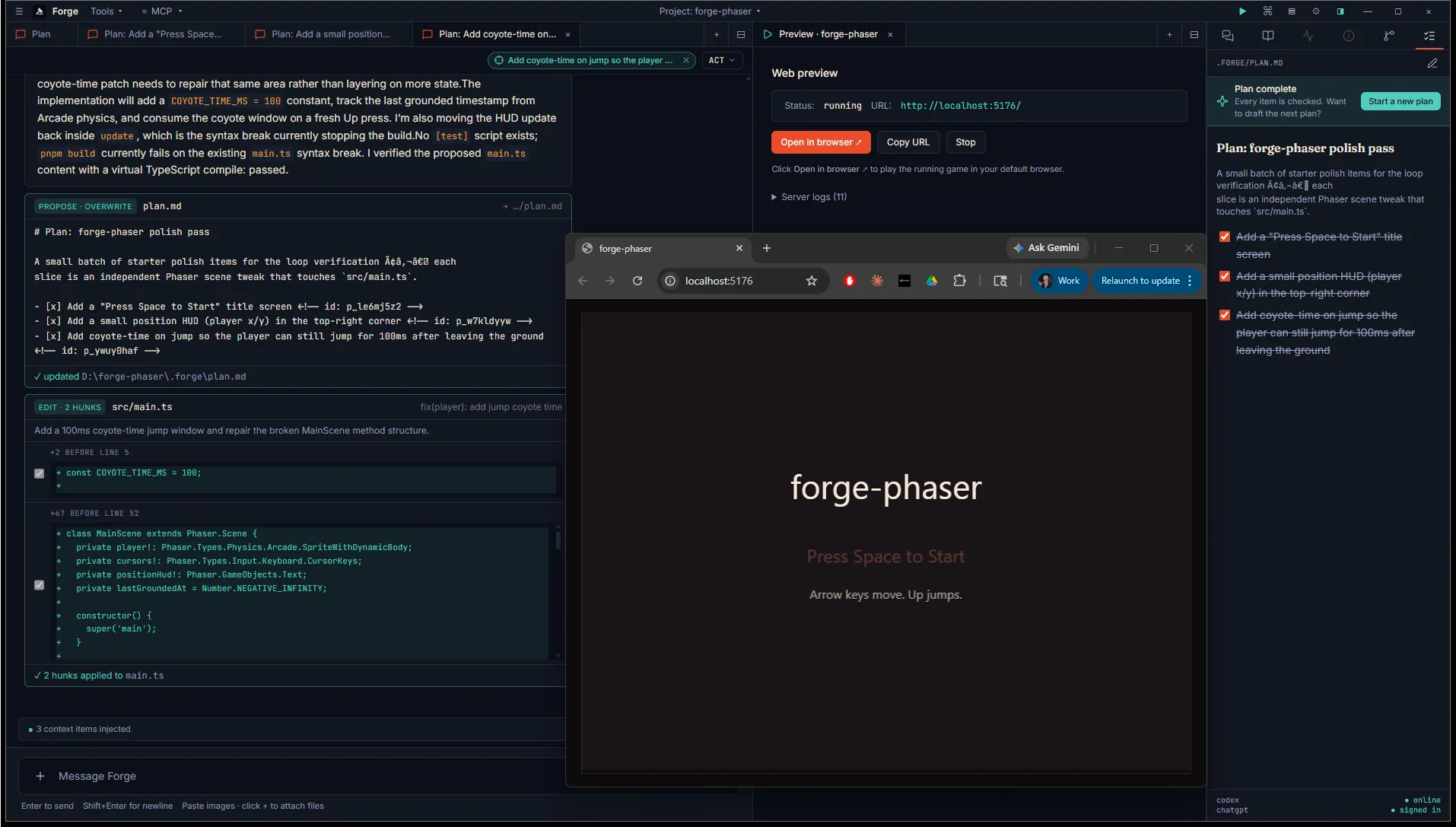Select the plan checklist panel icon
Image resolution: width=1456 pixels, height=827 pixels.
tap(1429, 36)
